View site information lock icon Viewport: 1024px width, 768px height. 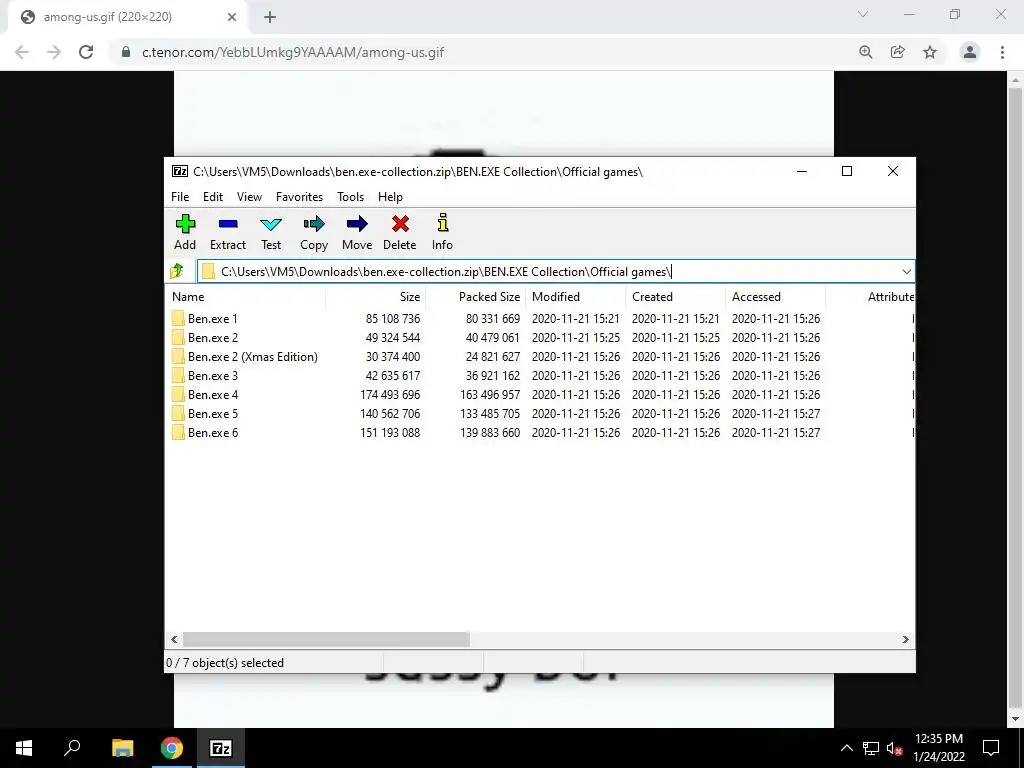click(x=126, y=52)
